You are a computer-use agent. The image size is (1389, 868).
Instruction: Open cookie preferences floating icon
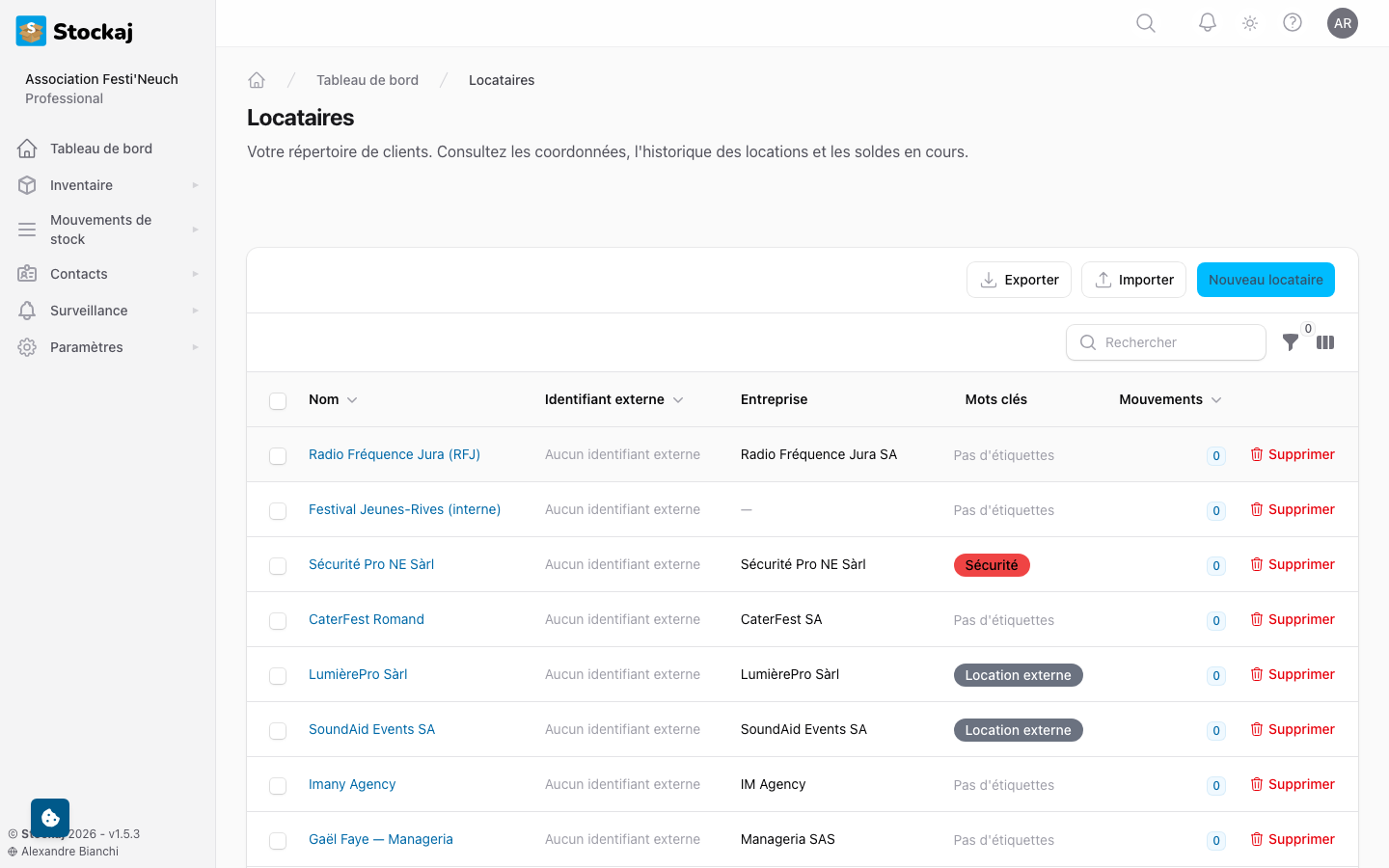(50, 818)
